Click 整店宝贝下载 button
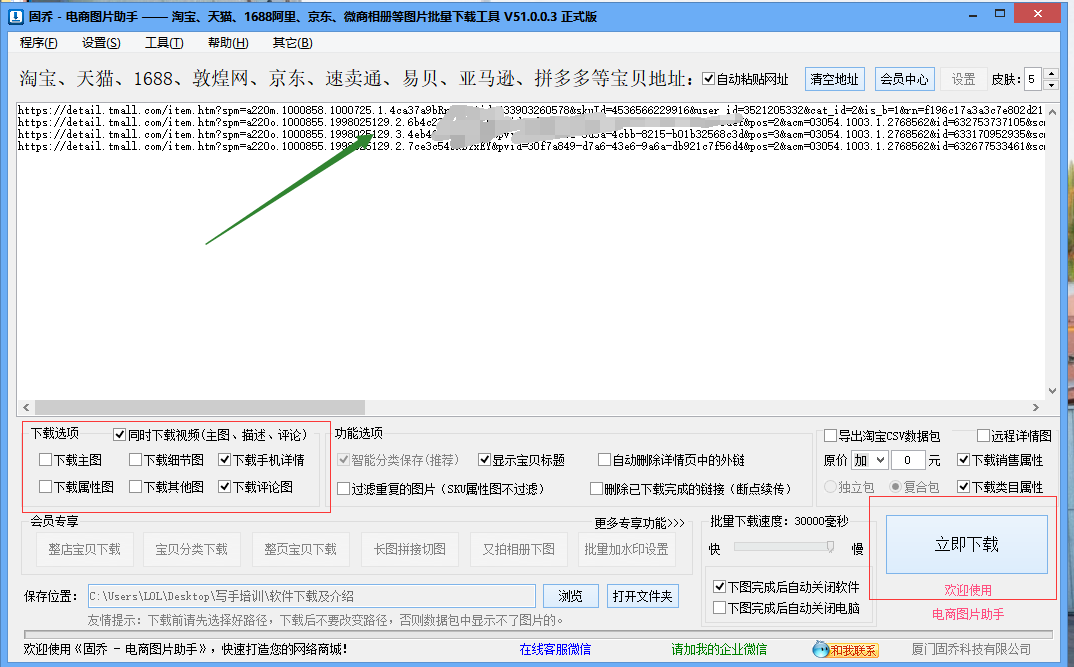 click(x=84, y=549)
